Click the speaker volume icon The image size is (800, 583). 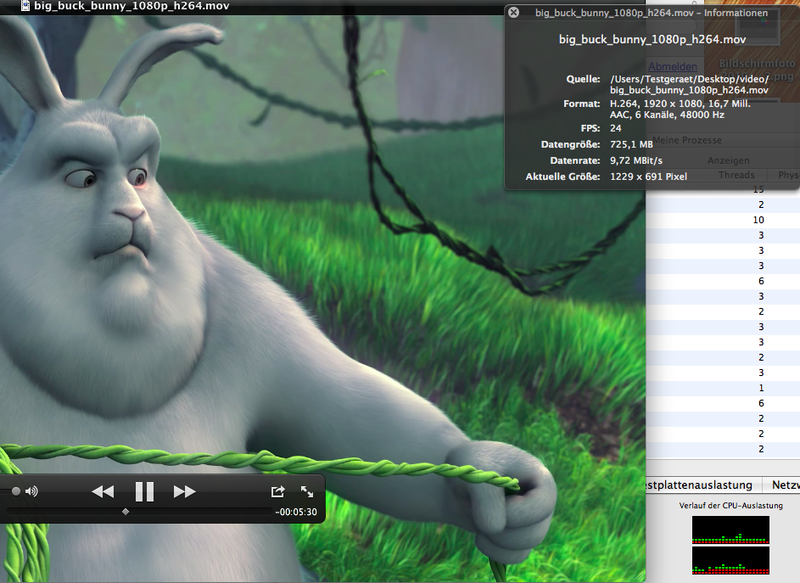[x=32, y=491]
